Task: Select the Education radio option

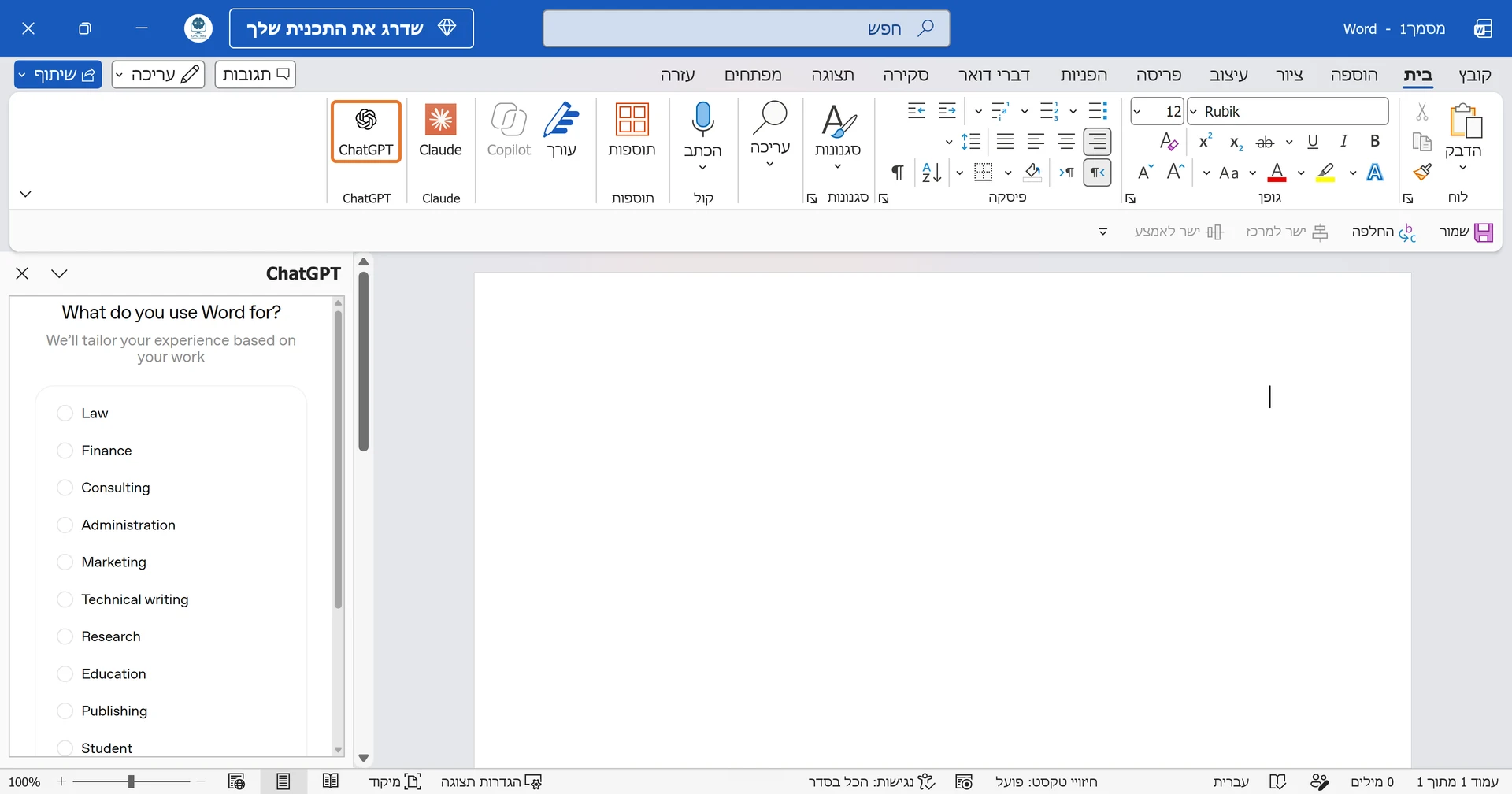Action: click(65, 674)
